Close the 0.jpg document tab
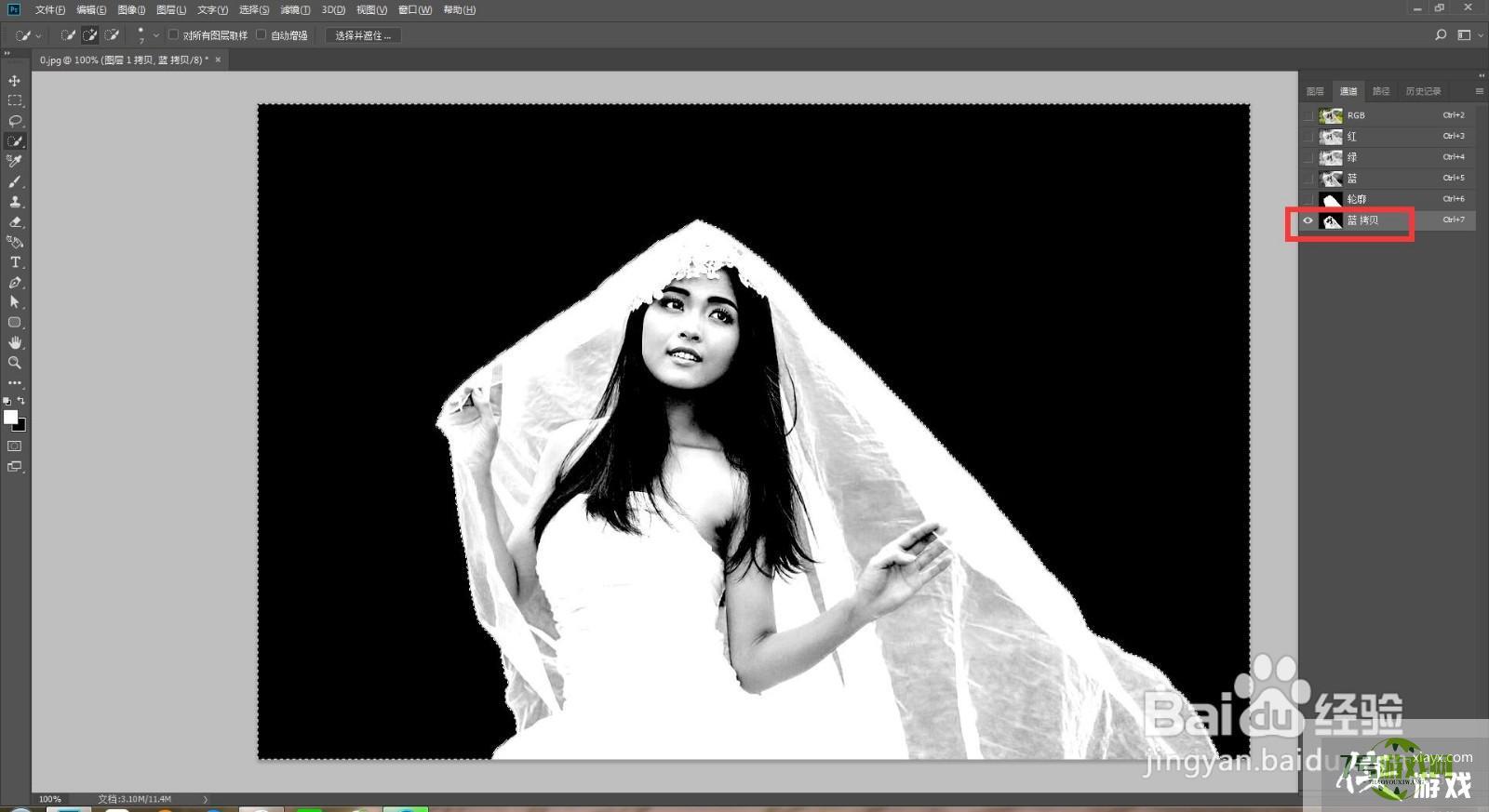 [218, 60]
